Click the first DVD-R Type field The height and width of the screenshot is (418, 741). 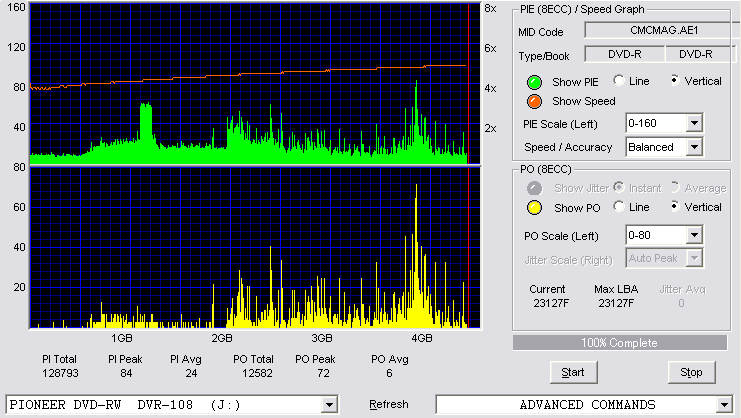click(x=624, y=54)
